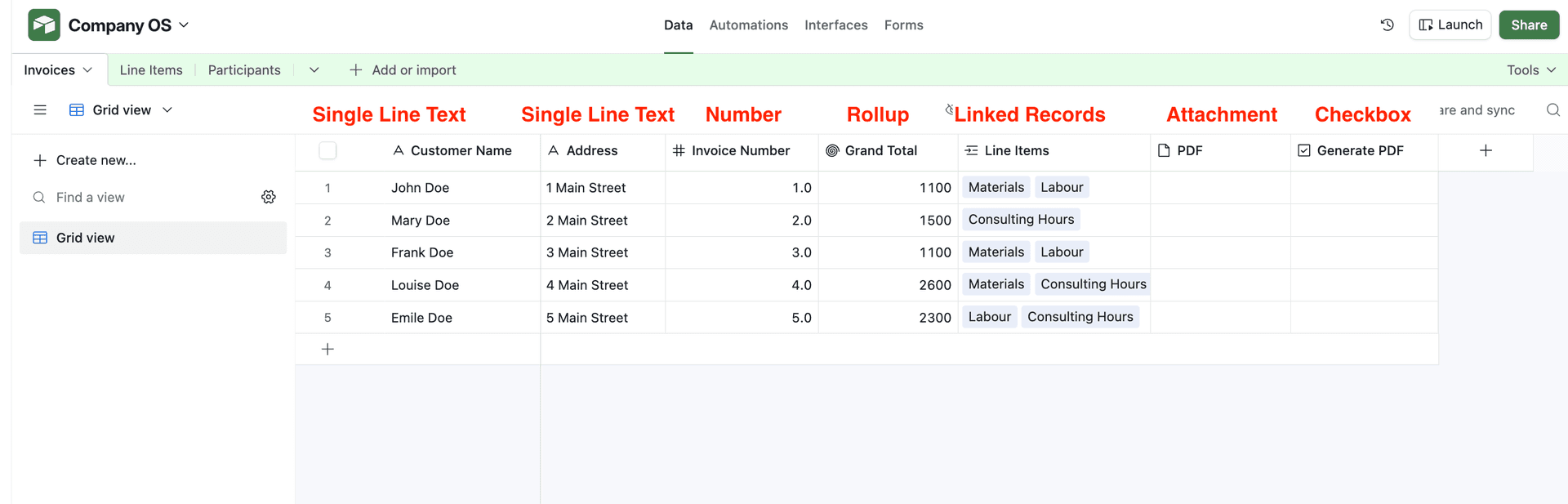Image resolution: width=1568 pixels, height=504 pixels.
Task: Toggle the views sidebar hamburger icon
Action: (x=40, y=109)
